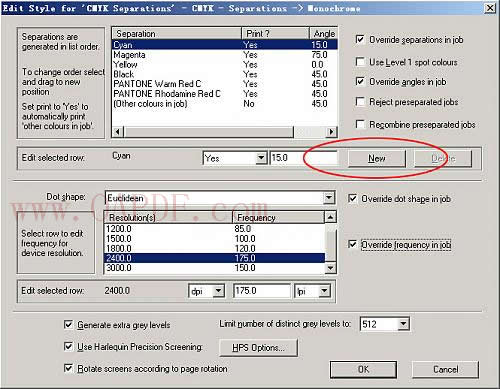Viewport: 500px width, 389px height.
Task: Close the Edit Style dialog window
Action: [490, 8]
